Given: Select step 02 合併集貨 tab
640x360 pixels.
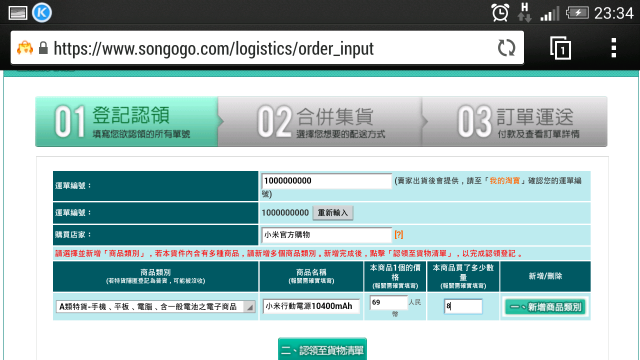Looking at the screenshot, I should [320, 122].
